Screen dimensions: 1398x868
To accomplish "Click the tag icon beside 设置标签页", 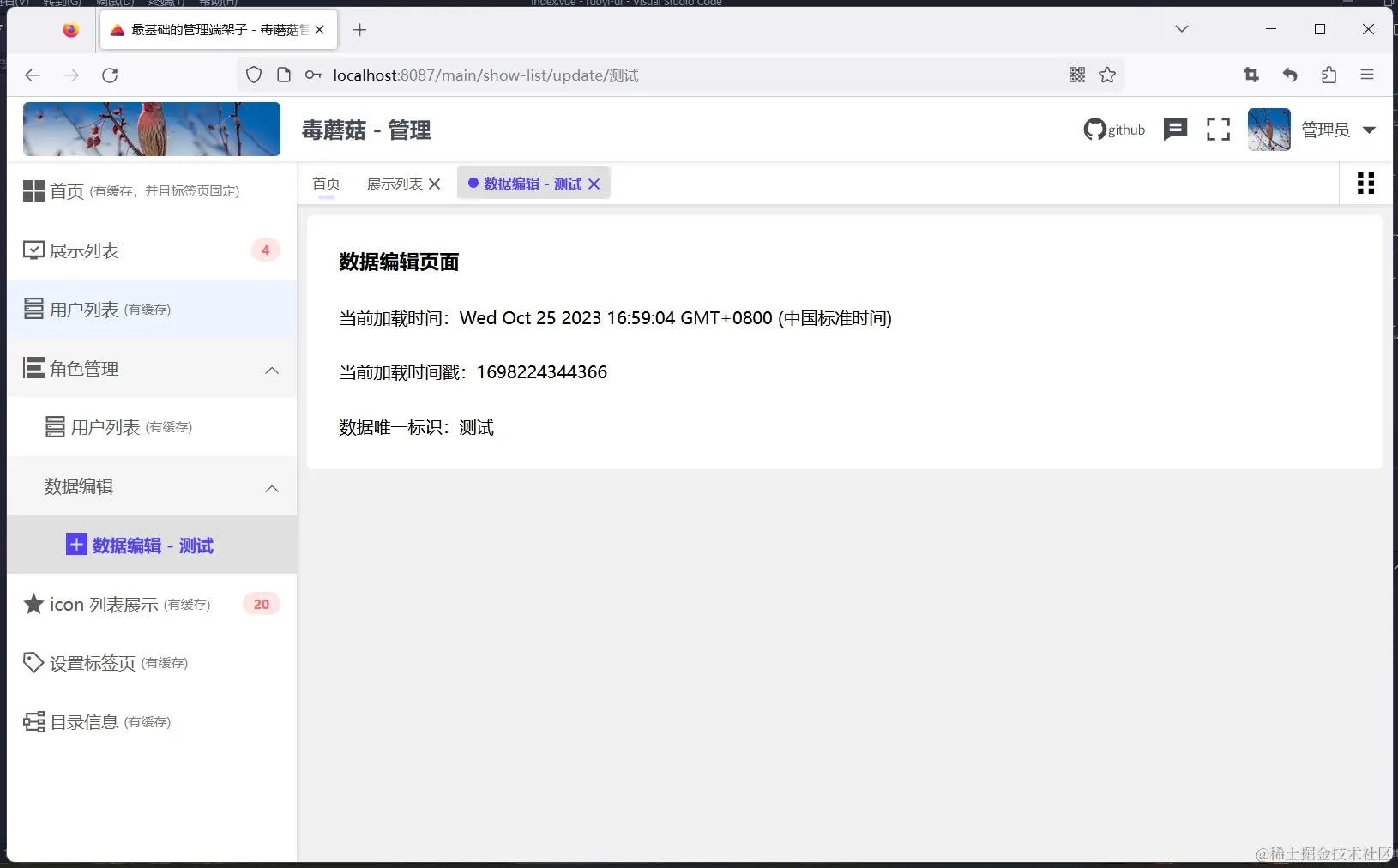I will point(33,662).
